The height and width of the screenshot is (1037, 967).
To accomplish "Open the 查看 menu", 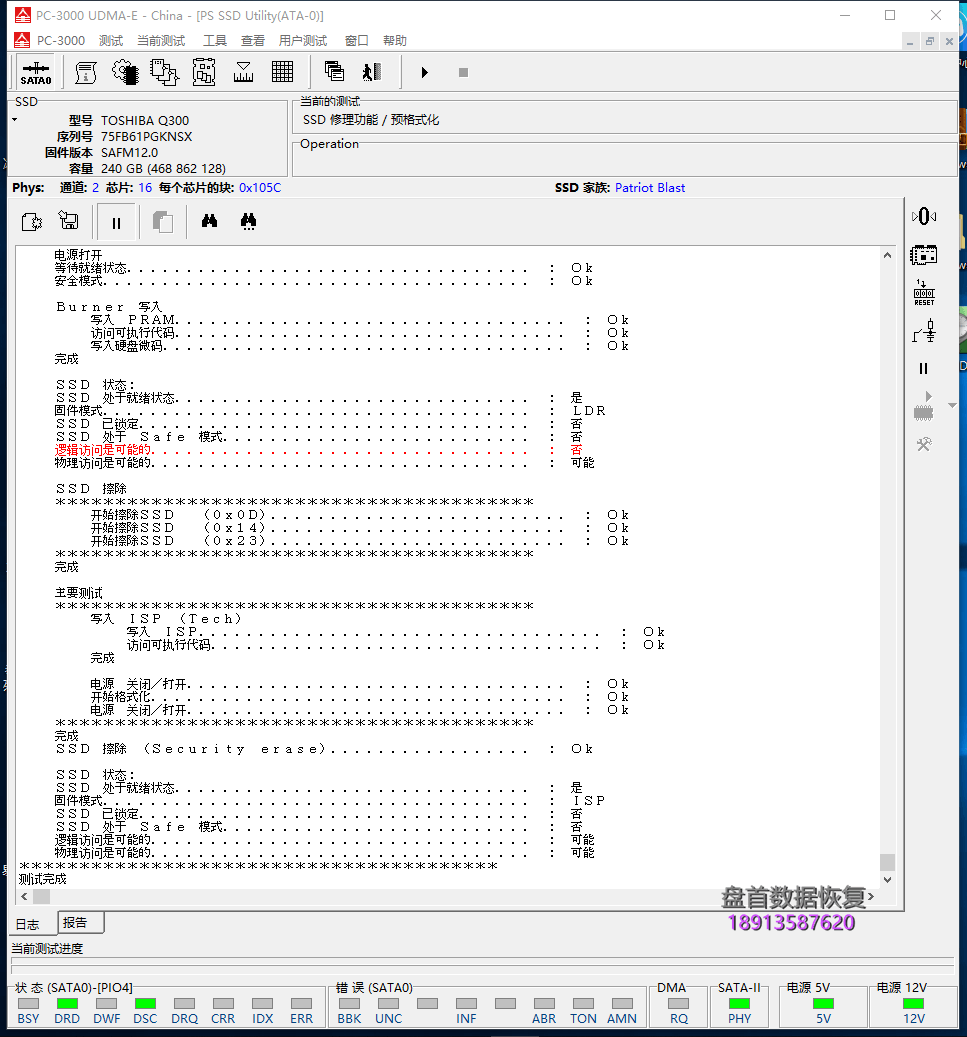I will pos(253,40).
